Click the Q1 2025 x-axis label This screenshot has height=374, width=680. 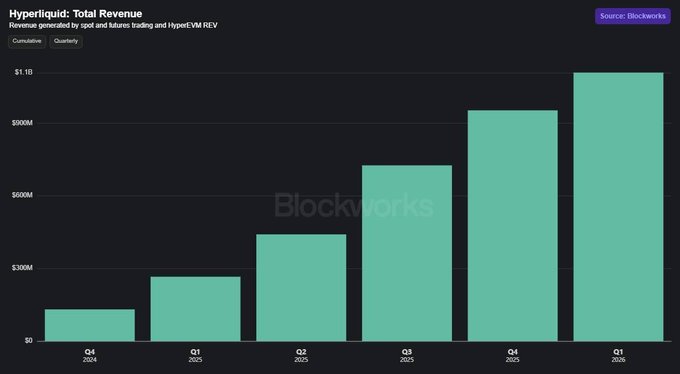click(x=196, y=355)
